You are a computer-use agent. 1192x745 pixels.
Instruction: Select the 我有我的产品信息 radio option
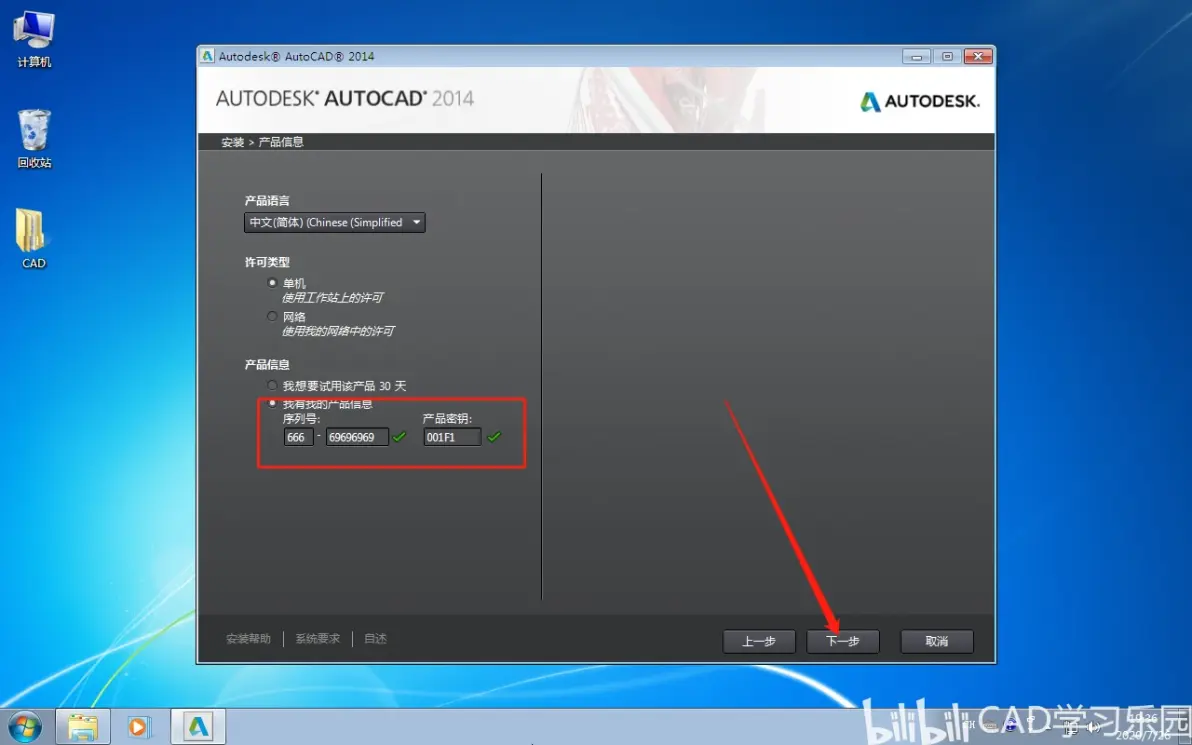click(x=272, y=404)
